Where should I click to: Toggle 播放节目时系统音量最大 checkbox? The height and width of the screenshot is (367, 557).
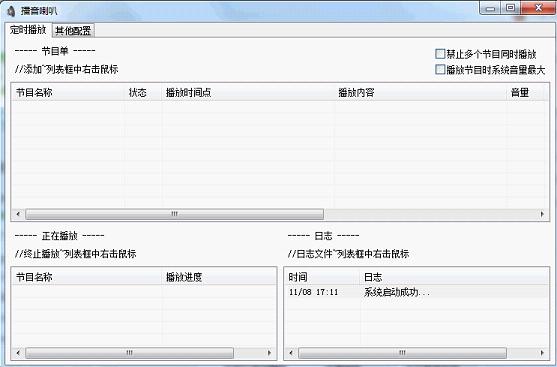(440, 69)
